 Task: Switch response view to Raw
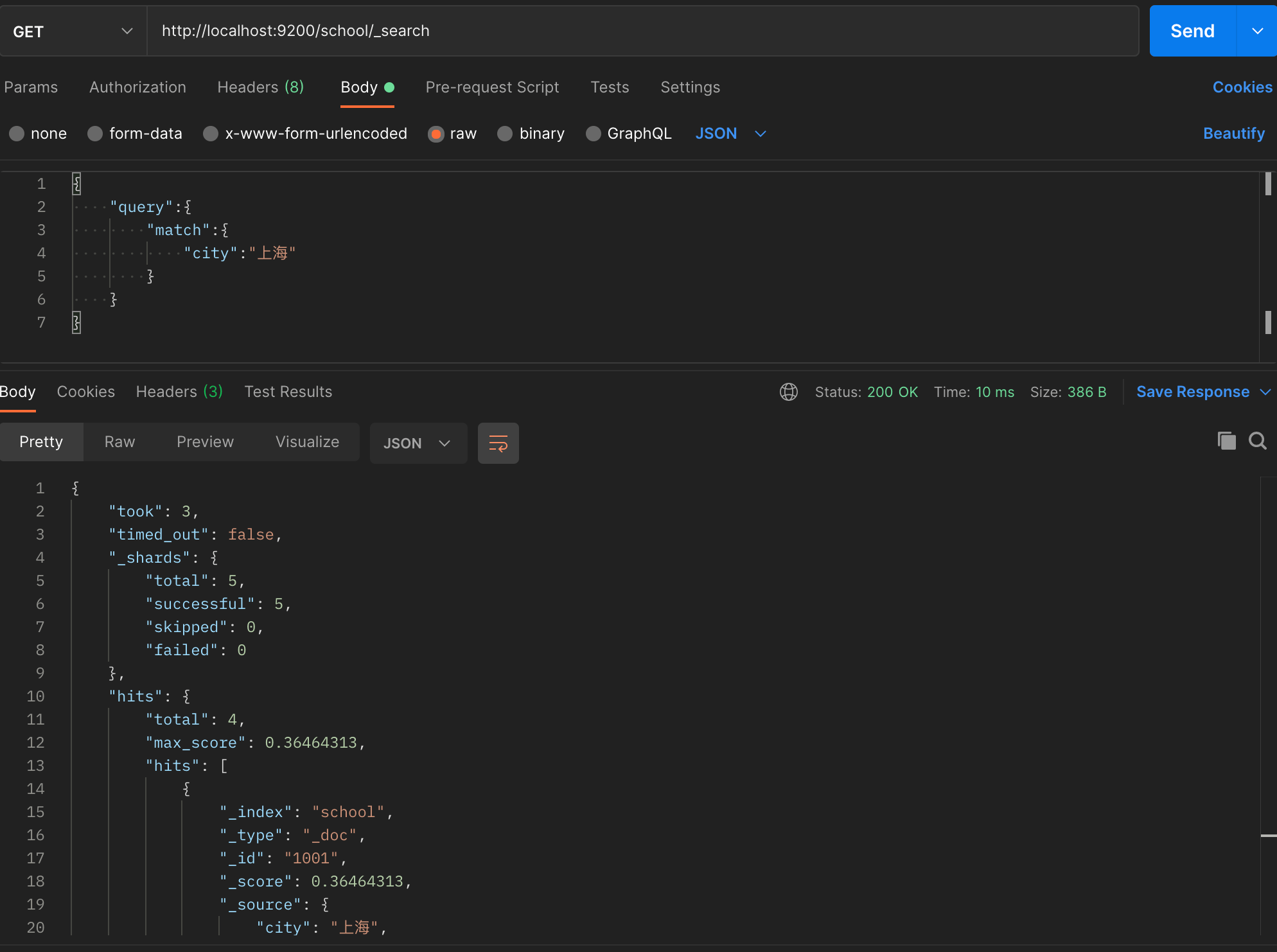tap(120, 442)
